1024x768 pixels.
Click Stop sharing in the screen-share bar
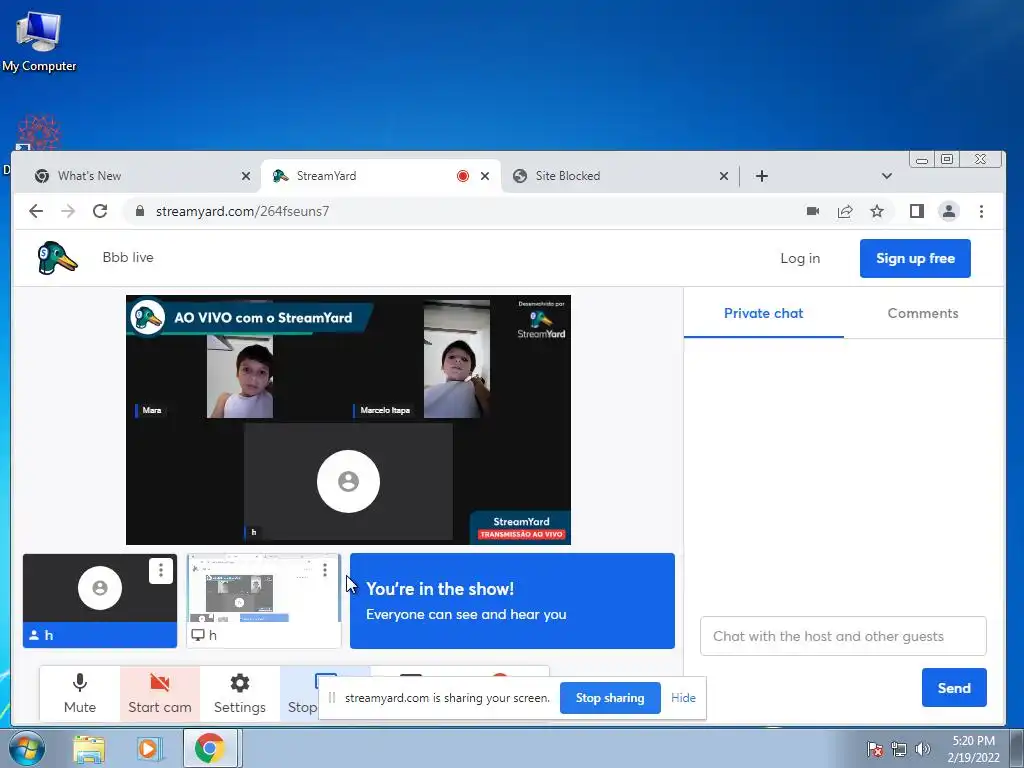(x=610, y=697)
